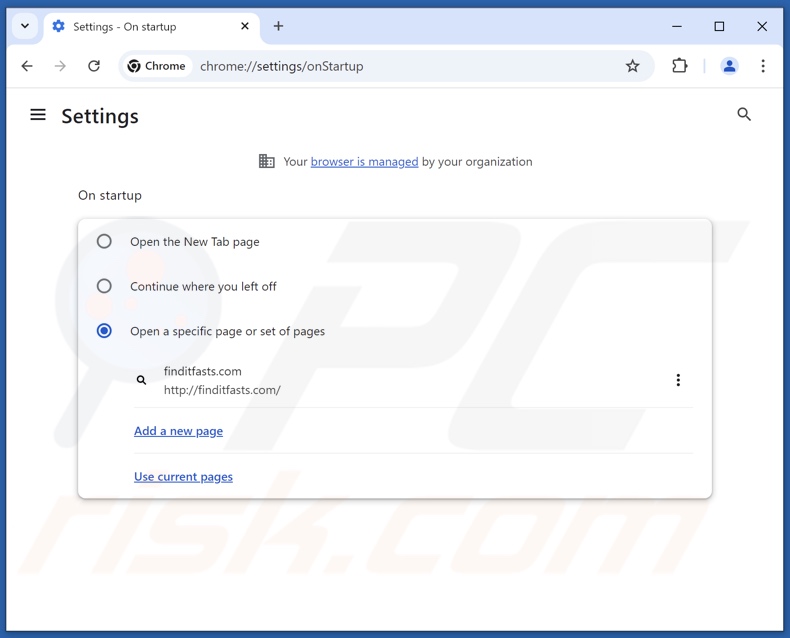Screen dimensions: 790x638
Task: Go back to previous page
Action: [x=27, y=66]
